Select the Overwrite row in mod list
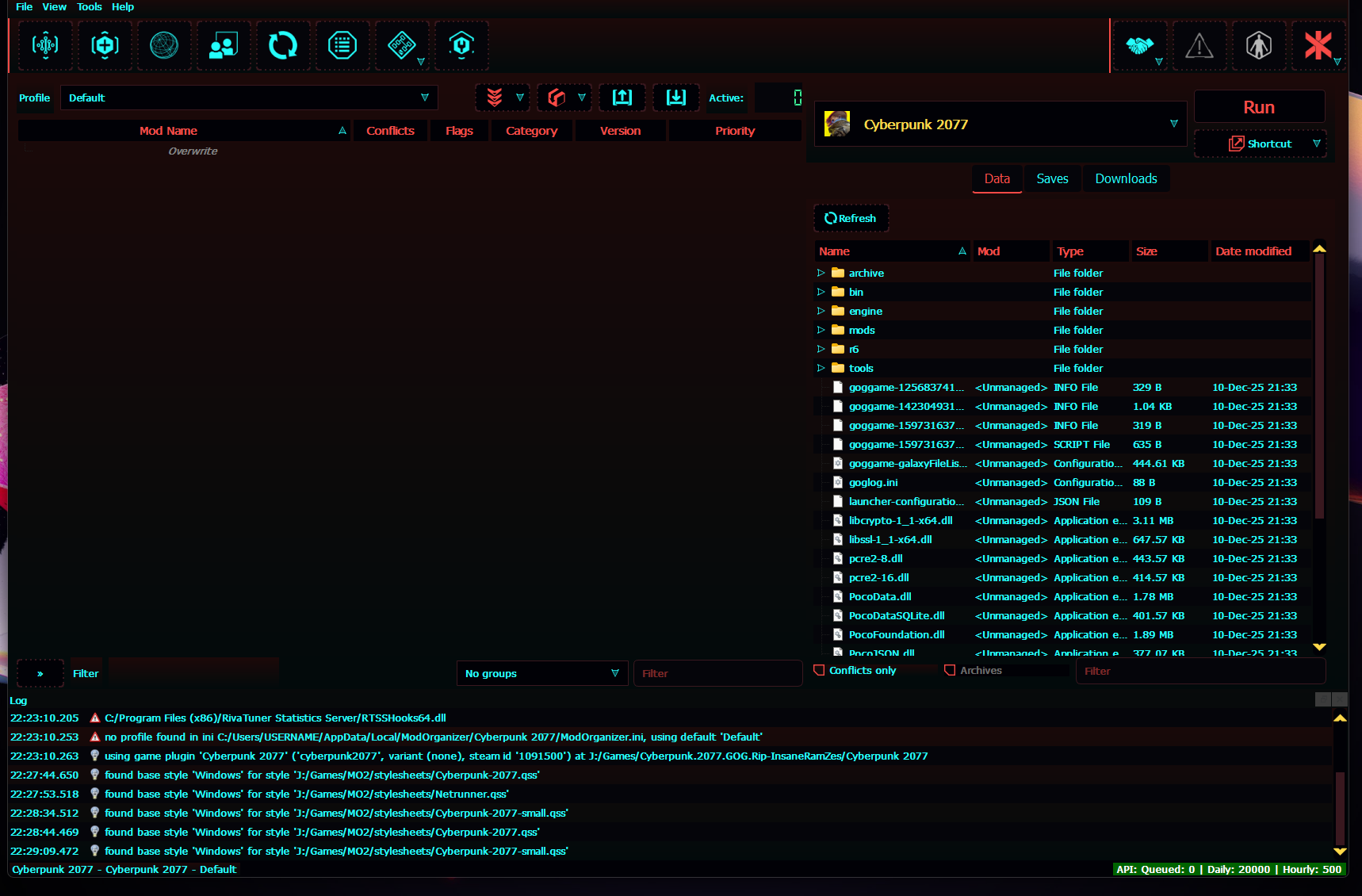 (x=410, y=151)
